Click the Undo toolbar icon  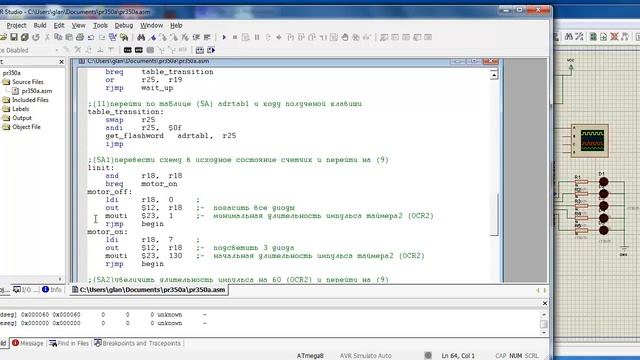coord(91,37)
